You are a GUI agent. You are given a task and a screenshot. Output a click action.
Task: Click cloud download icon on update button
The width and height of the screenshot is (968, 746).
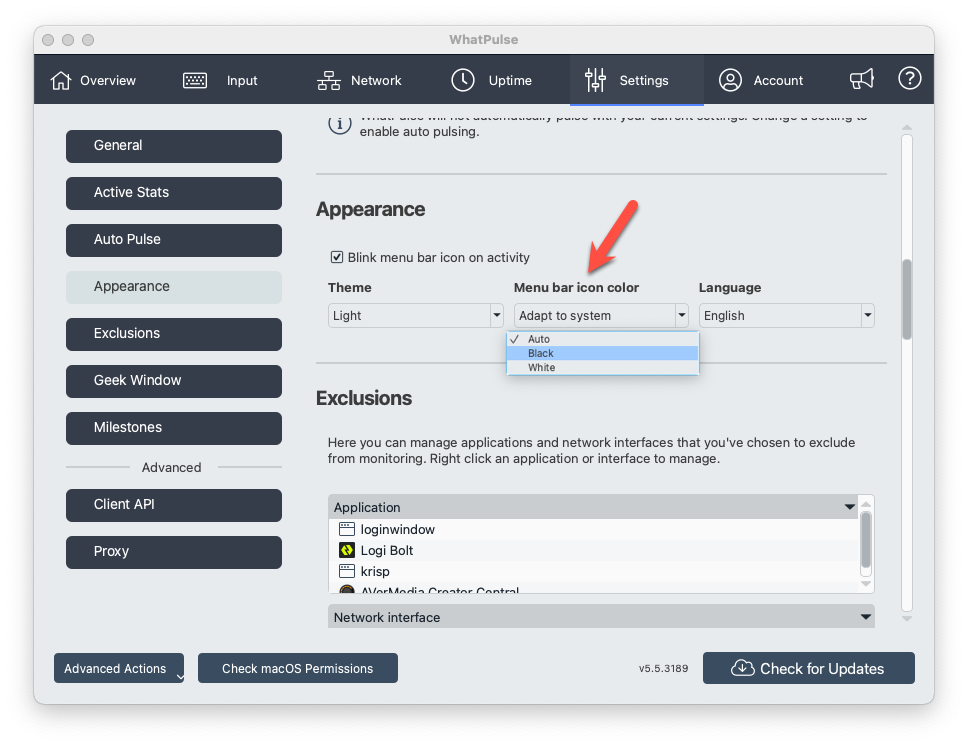(743, 668)
